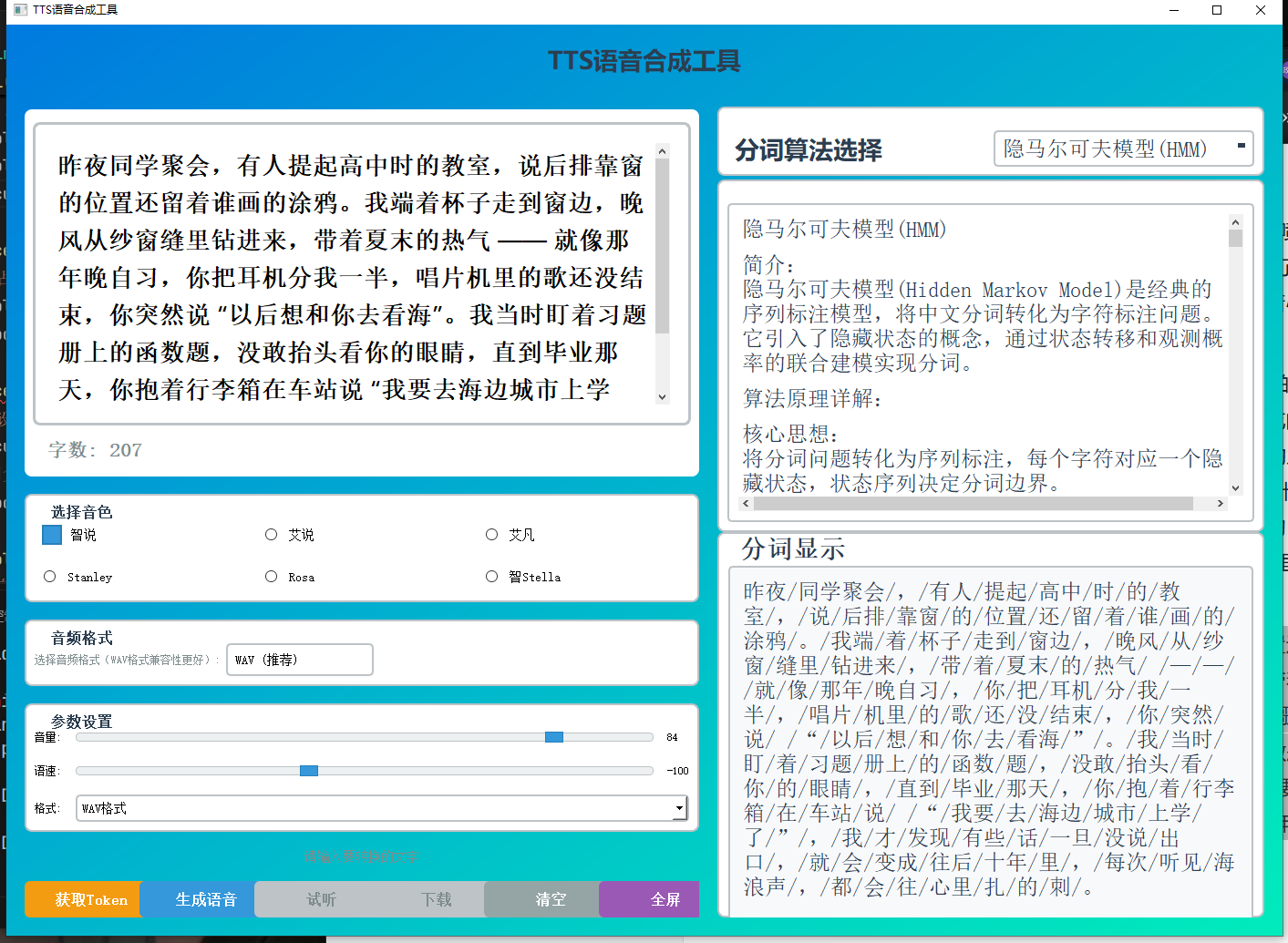The image size is (1288, 943).
Task: Click the description horizontal scrollbar left arrow
Action: click(747, 503)
